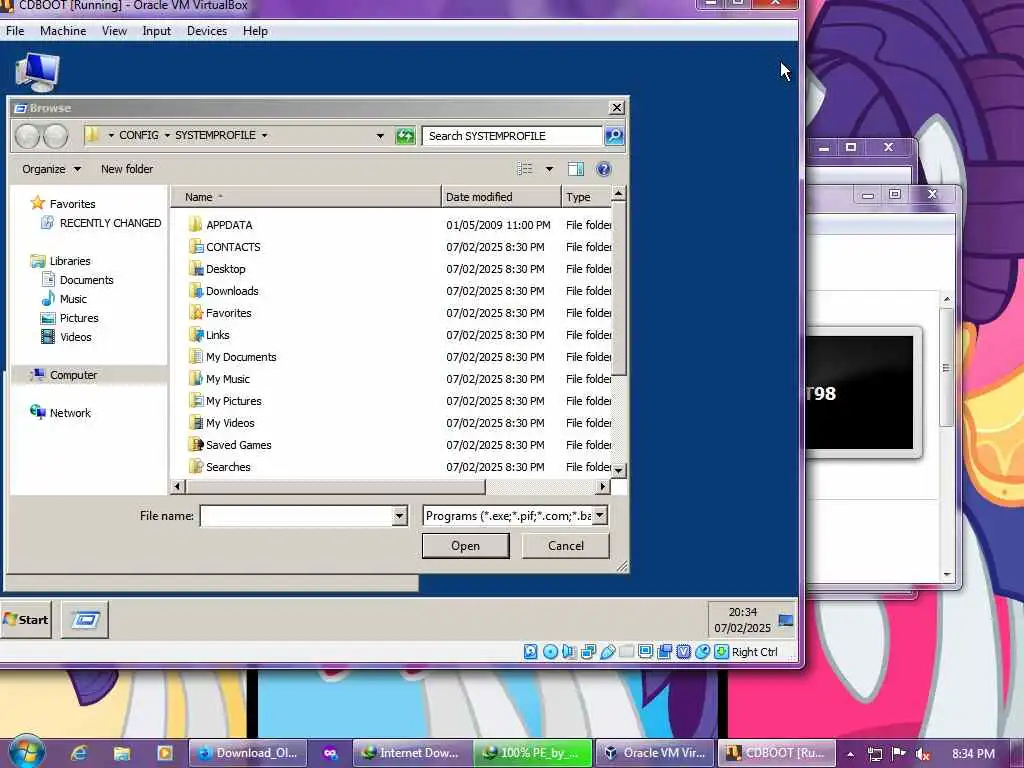This screenshot has height=768, width=1024.
Task: Open the Organize dropdown menu
Action: (x=52, y=169)
